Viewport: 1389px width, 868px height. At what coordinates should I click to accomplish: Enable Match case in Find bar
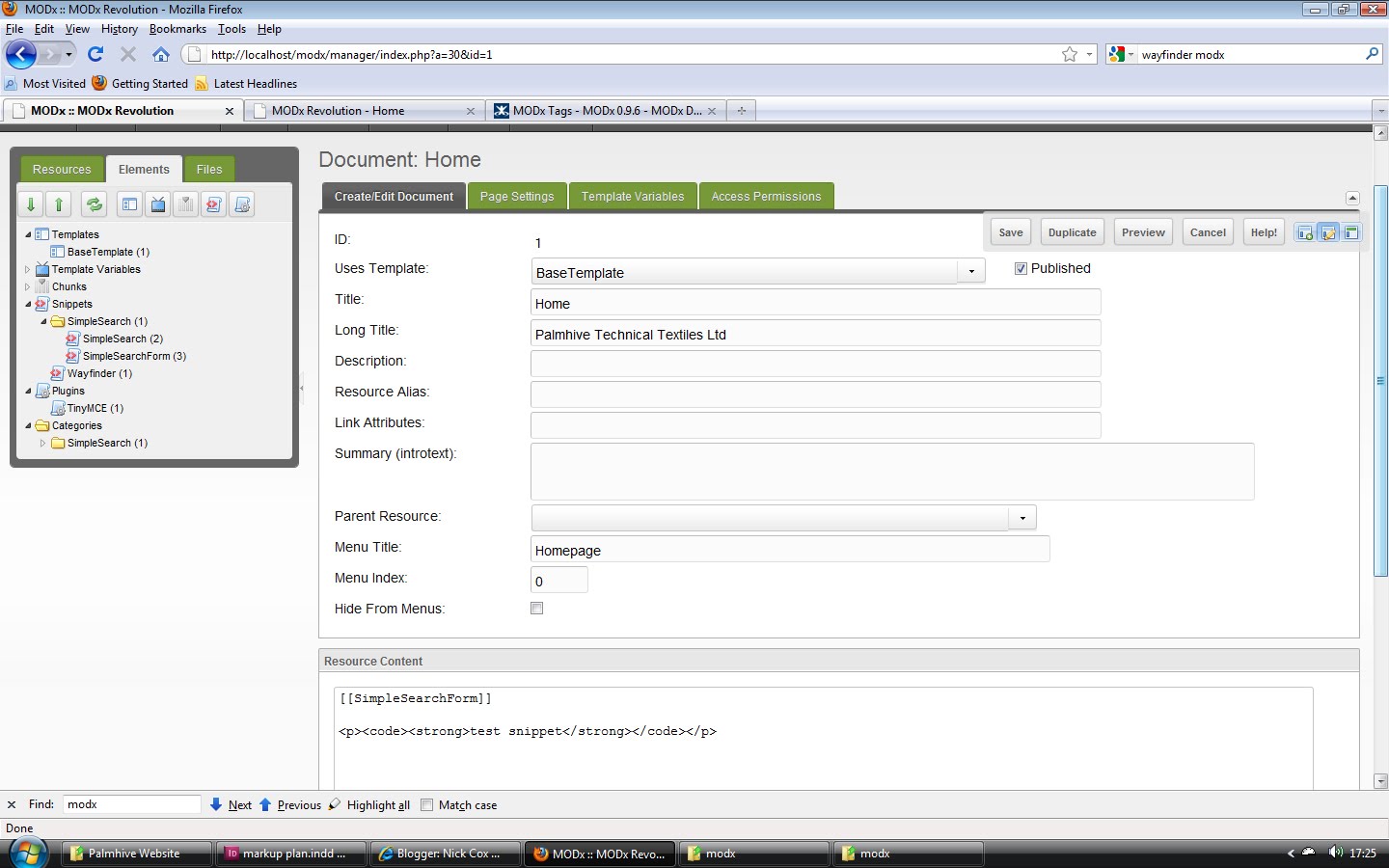pos(427,805)
